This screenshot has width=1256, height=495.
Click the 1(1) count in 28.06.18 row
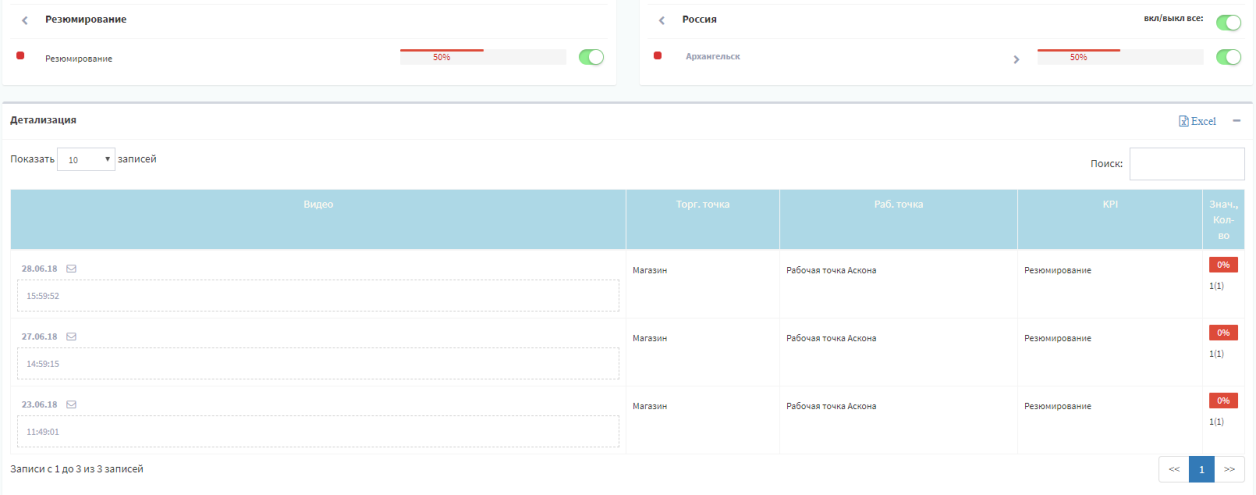coord(1217,286)
